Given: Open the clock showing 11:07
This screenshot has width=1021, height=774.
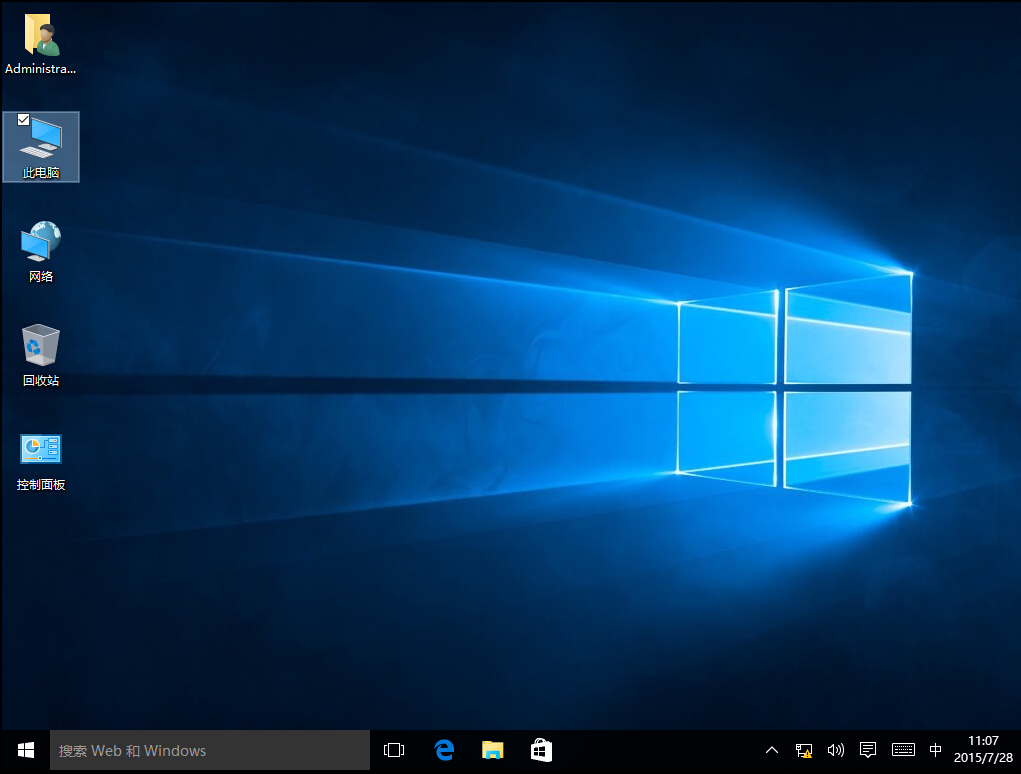Looking at the screenshot, I should 983,750.
